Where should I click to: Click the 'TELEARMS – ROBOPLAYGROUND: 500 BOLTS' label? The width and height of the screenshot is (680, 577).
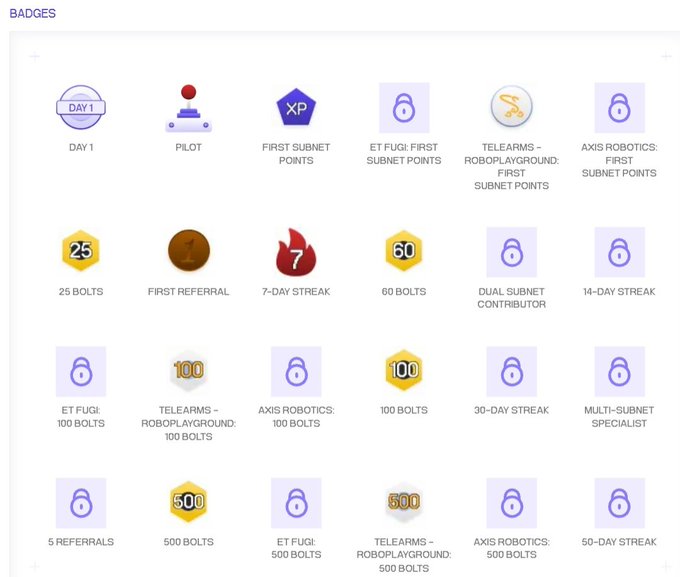point(404,555)
